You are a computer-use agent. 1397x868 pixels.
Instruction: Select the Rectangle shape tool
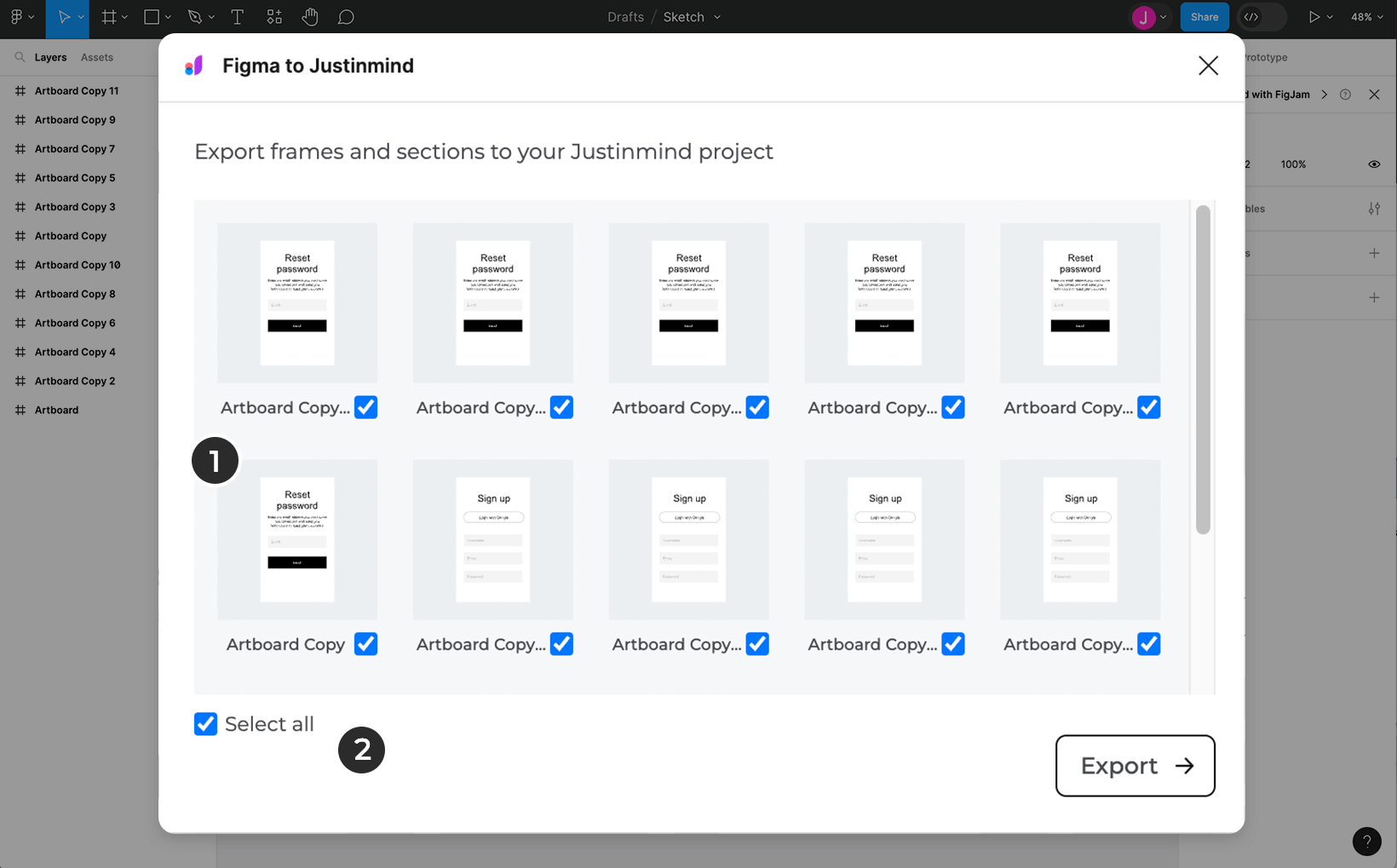coord(152,17)
